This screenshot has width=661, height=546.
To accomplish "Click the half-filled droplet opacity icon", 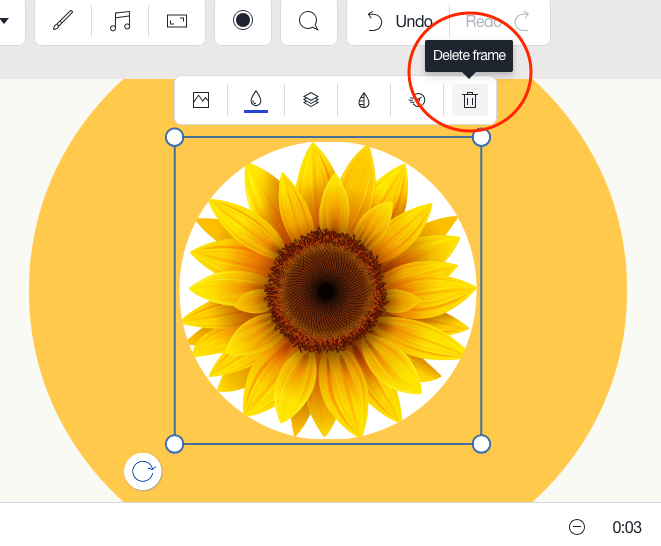I will tap(364, 100).
